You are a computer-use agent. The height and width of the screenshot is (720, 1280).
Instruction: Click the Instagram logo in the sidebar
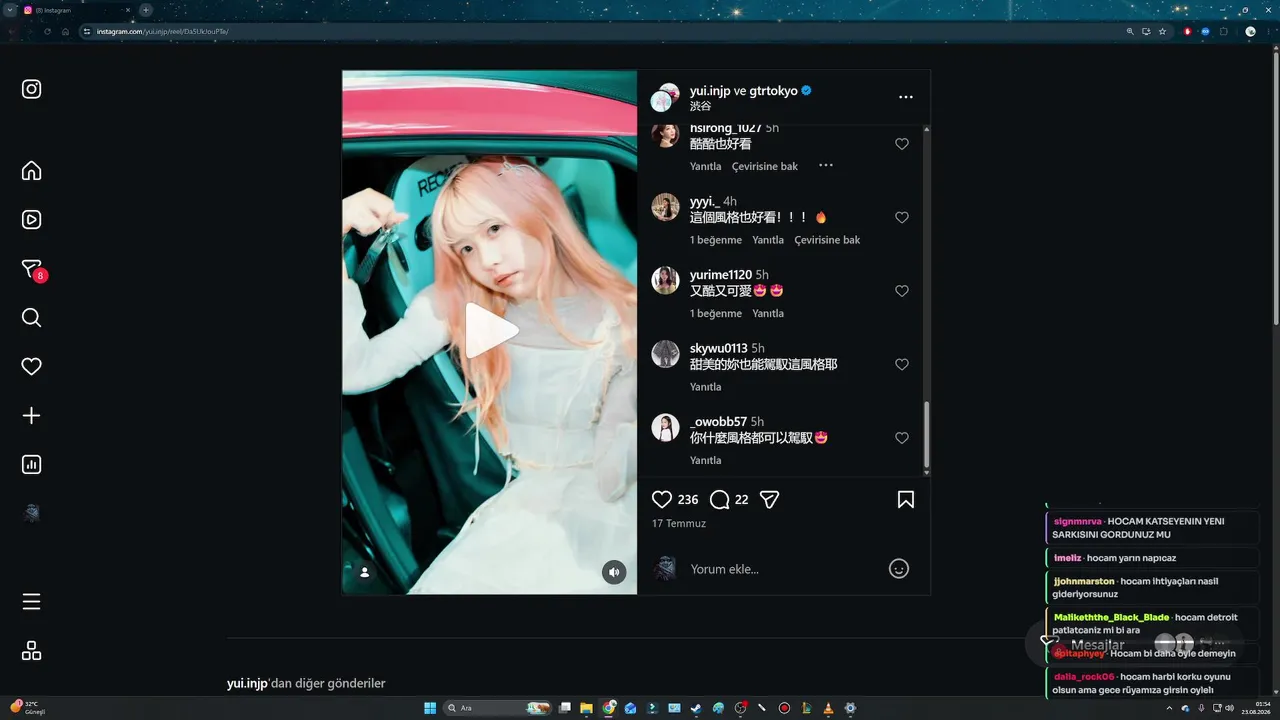click(x=32, y=89)
